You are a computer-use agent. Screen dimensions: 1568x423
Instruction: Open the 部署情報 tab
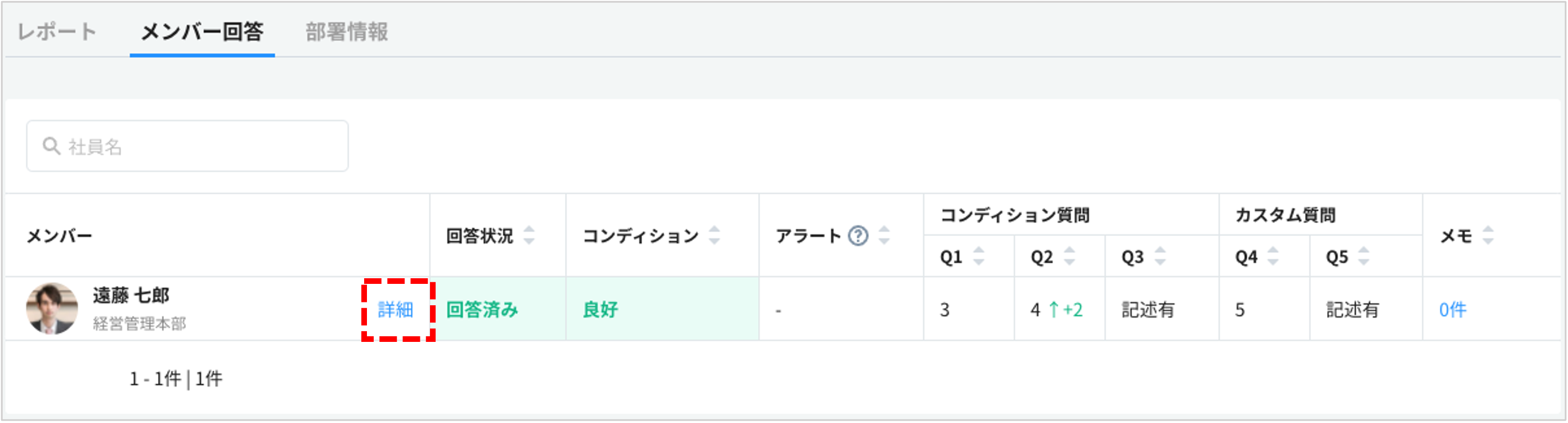click(346, 32)
